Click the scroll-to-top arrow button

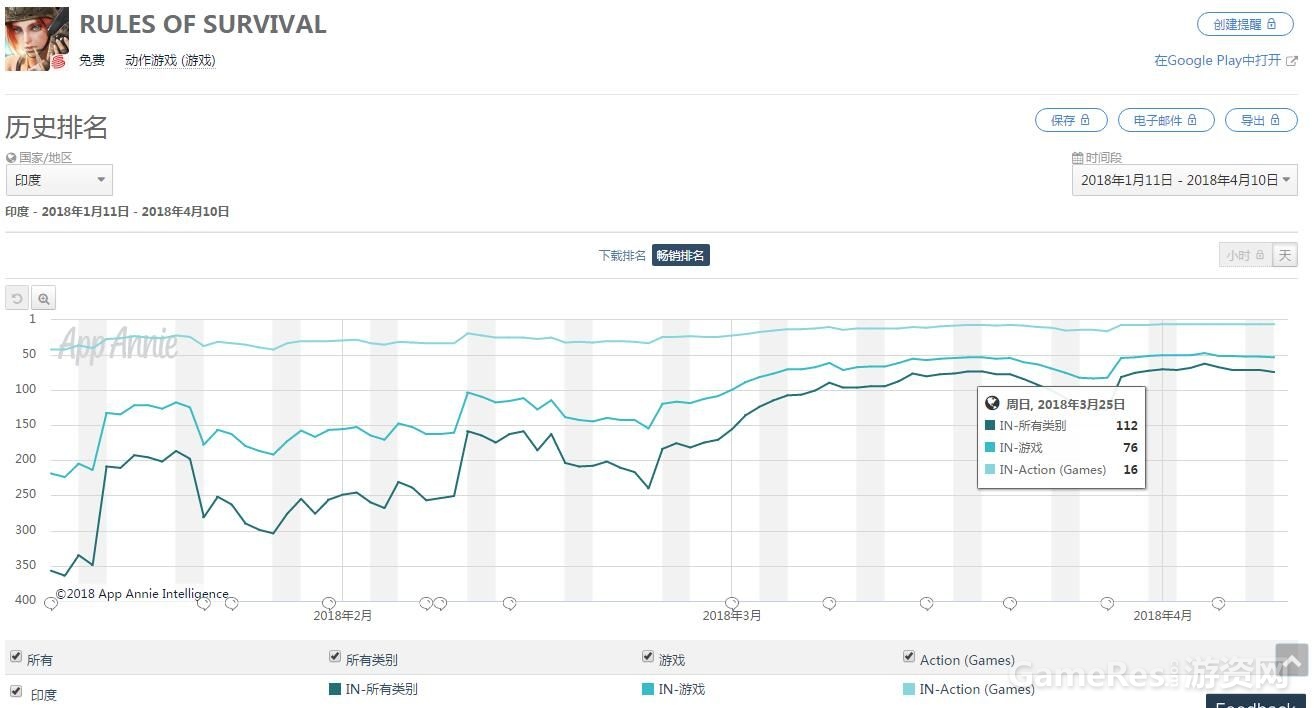tap(1291, 660)
